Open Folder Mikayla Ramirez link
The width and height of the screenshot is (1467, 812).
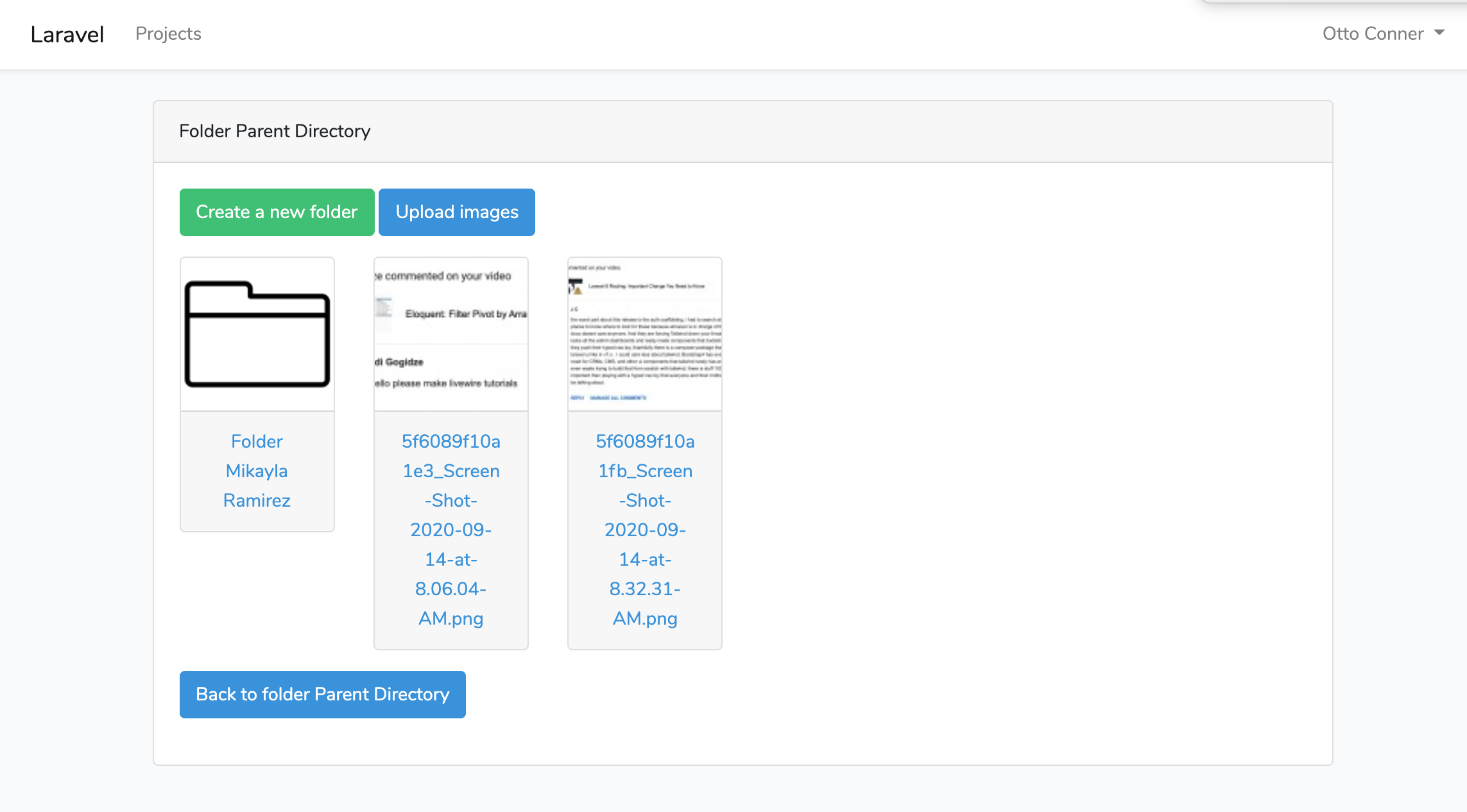click(257, 470)
